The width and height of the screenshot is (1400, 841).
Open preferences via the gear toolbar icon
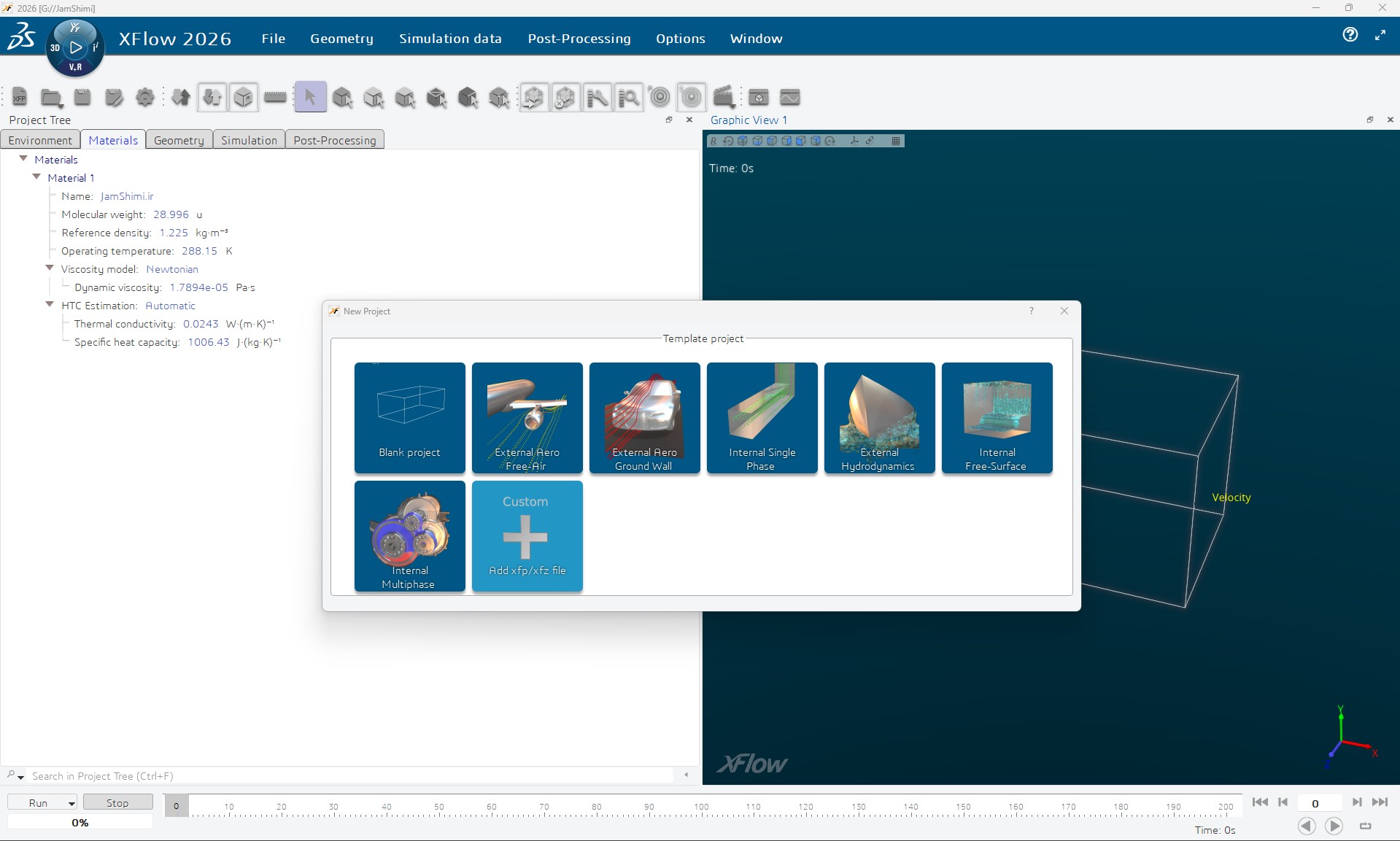point(145,97)
